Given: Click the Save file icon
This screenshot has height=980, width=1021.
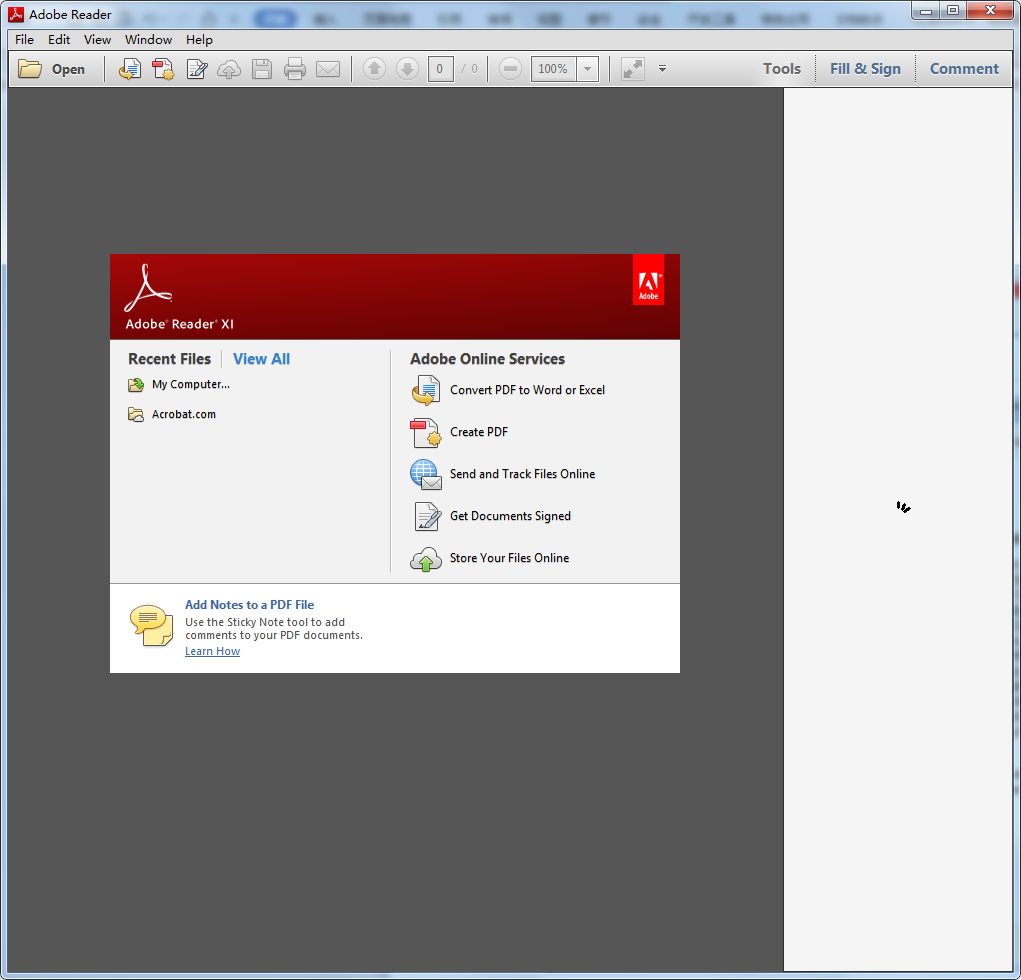Looking at the screenshot, I should [x=262, y=69].
